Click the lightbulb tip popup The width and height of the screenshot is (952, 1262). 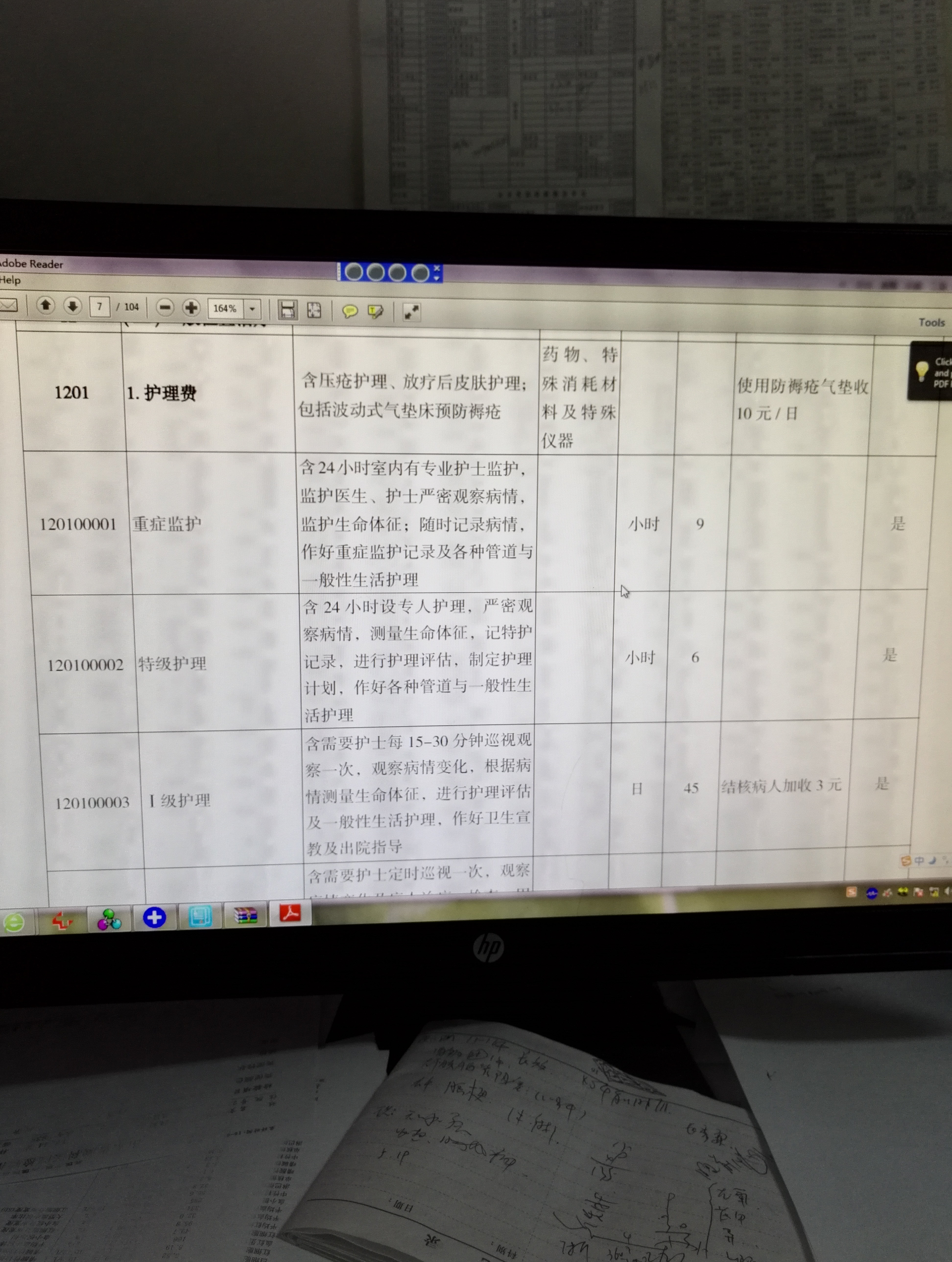click(x=930, y=371)
